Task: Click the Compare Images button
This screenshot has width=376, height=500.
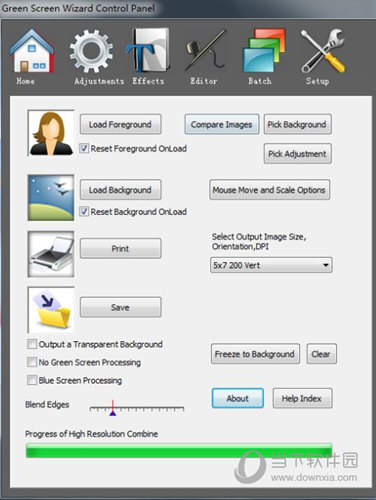Action: click(222, 124)
